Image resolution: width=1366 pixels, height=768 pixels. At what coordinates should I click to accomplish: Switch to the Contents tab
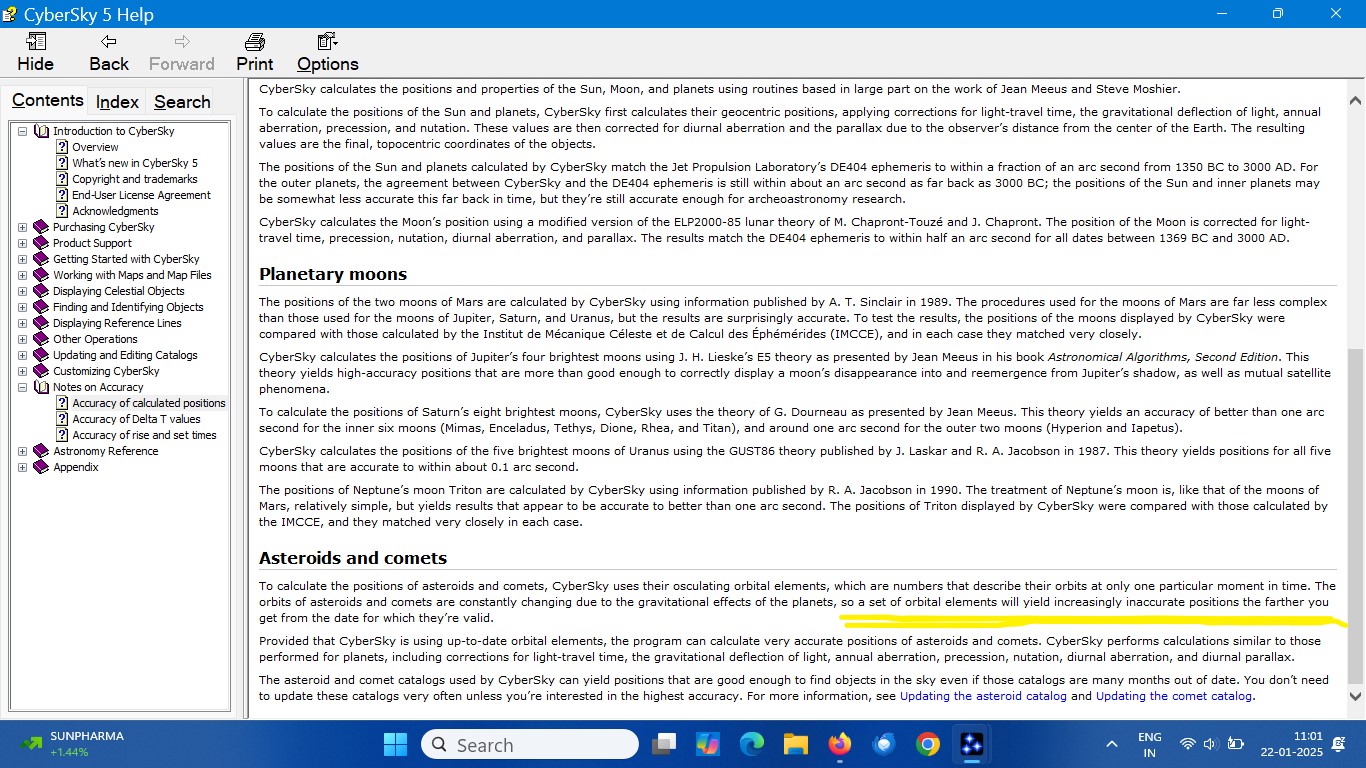[x=47, y=100]
